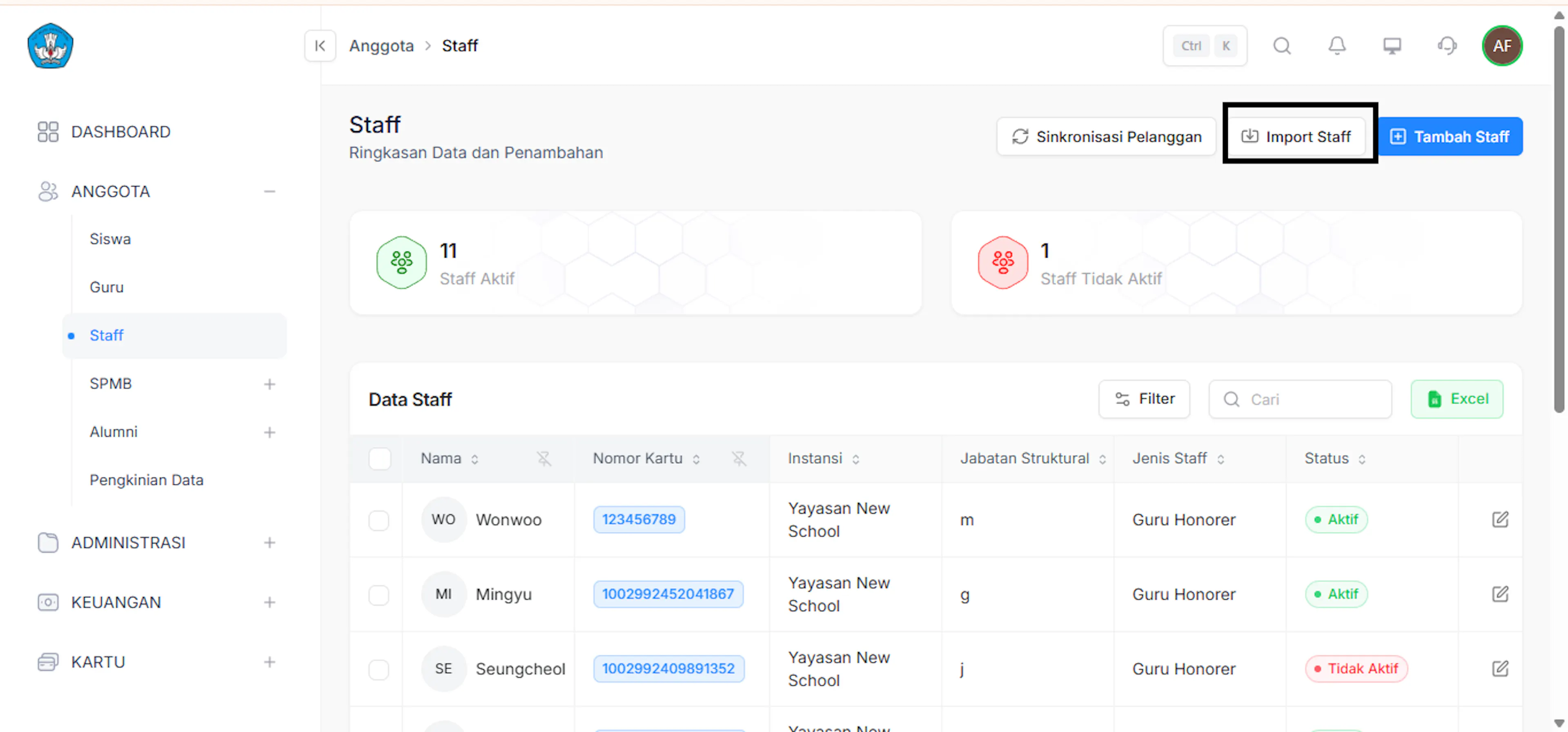Toggle pin on the Nama column
Screen dimensions: 1568x732
tap(543, 459)
